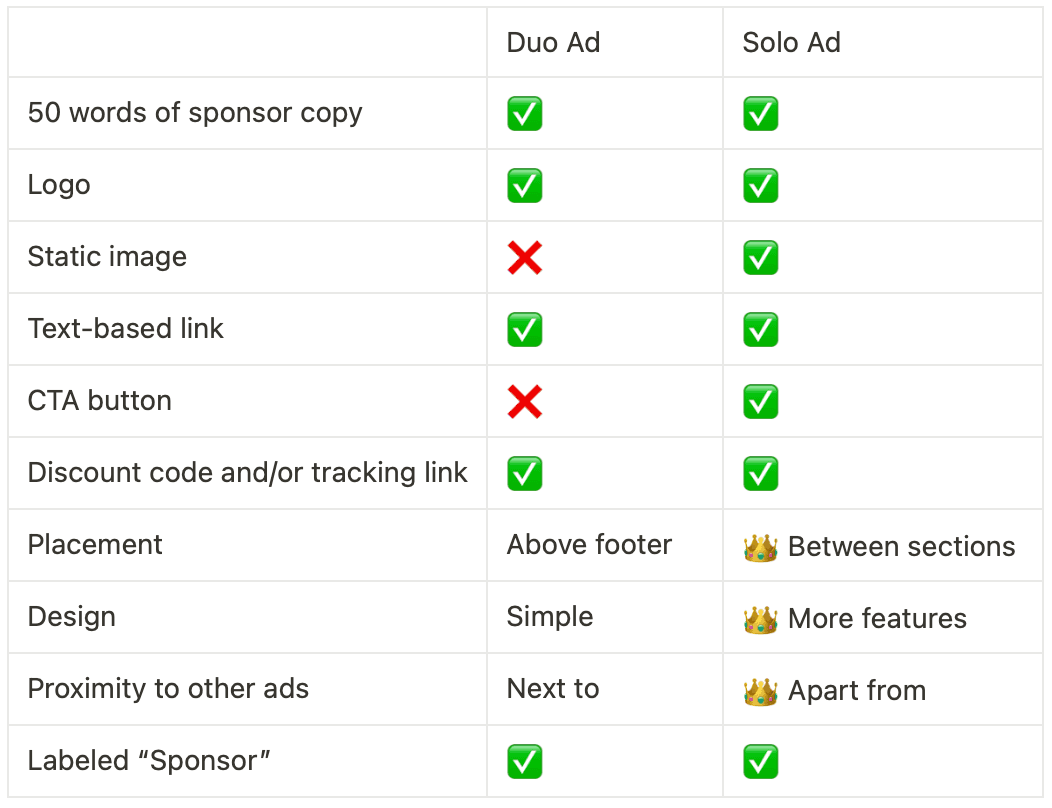Screen dimensions: 1052x808
Task: Click crown icon beside Between sections
Action: pos(761,547)
